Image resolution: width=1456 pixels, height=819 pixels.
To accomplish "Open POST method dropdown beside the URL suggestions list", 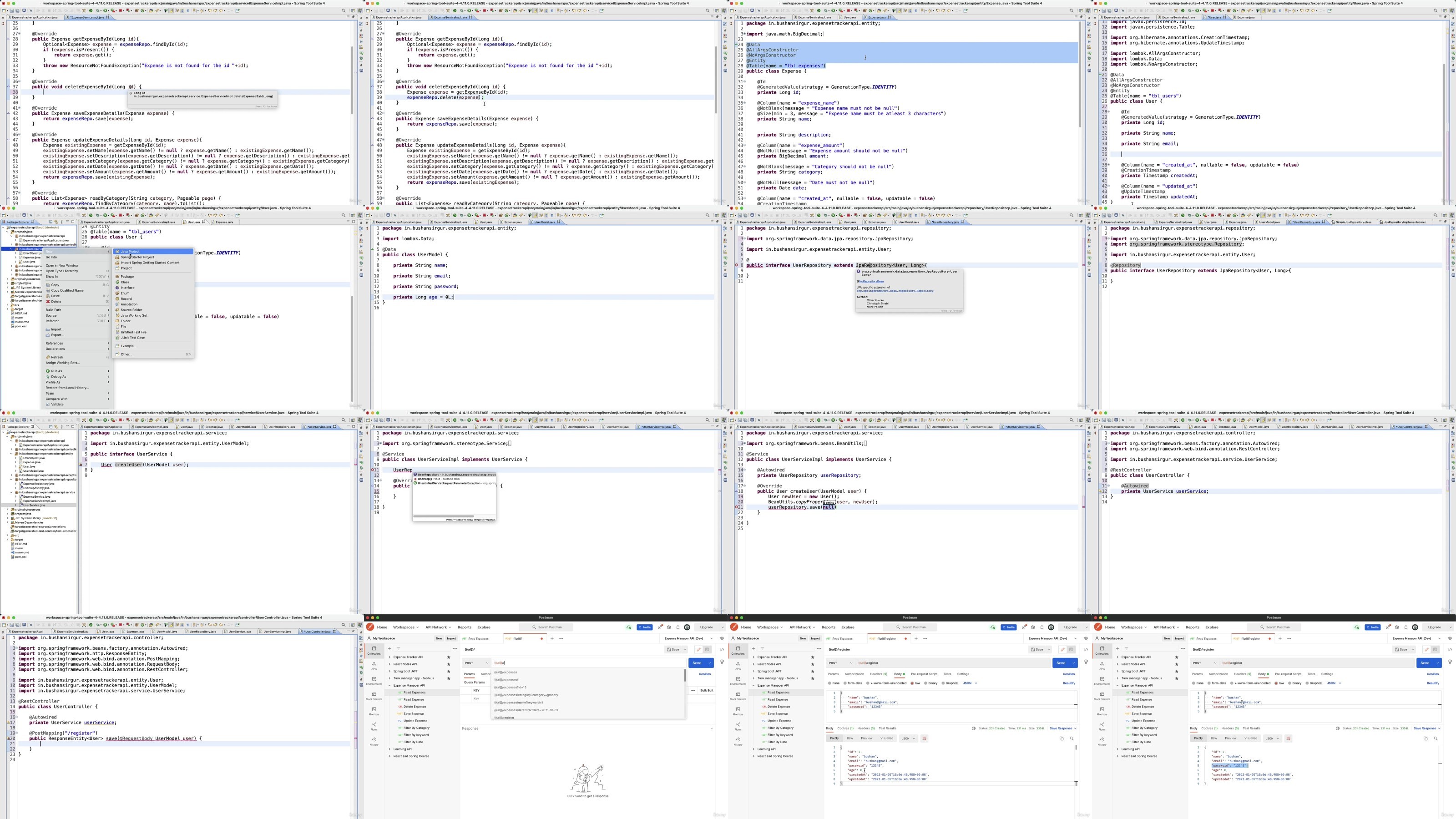I will tap(476, 663).
